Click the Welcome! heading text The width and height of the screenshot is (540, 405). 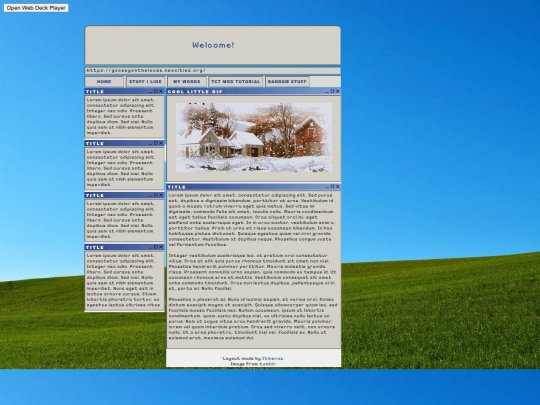(x=213, y=45)
